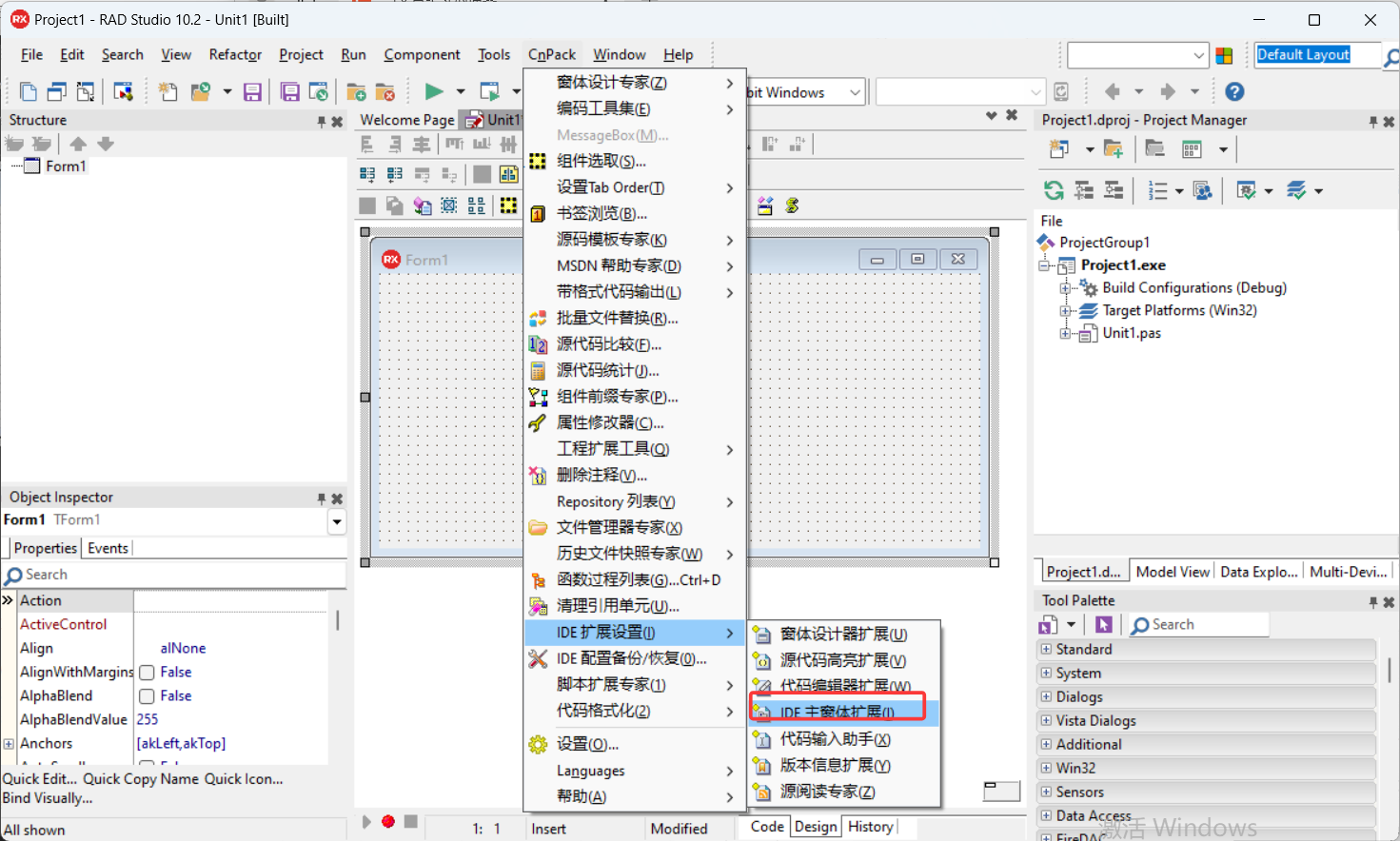Click the Open Project folder icon

(200, 92)
